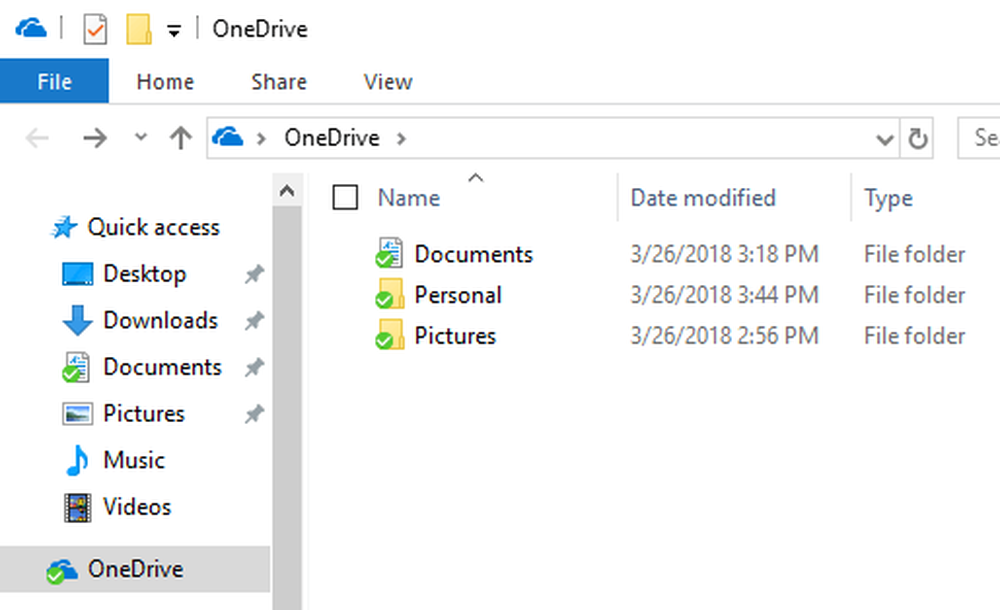This screenshot has height=610, width=1000.
Task: Click the date 3/26/2018 3:18 PM
Action: pos(724,254)
